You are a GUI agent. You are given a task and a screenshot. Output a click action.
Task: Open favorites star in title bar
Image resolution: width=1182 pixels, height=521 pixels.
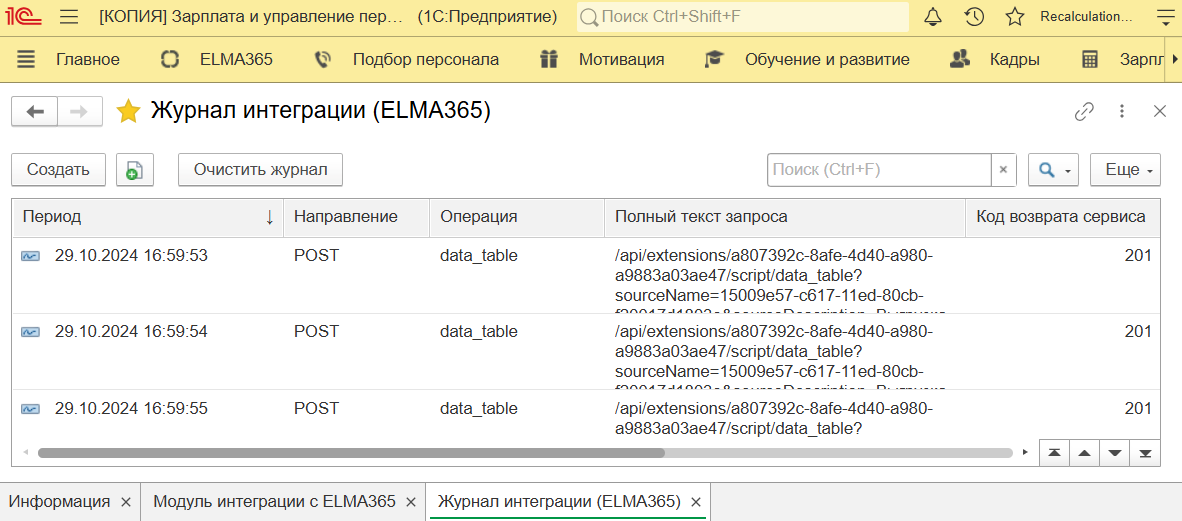1015,17
